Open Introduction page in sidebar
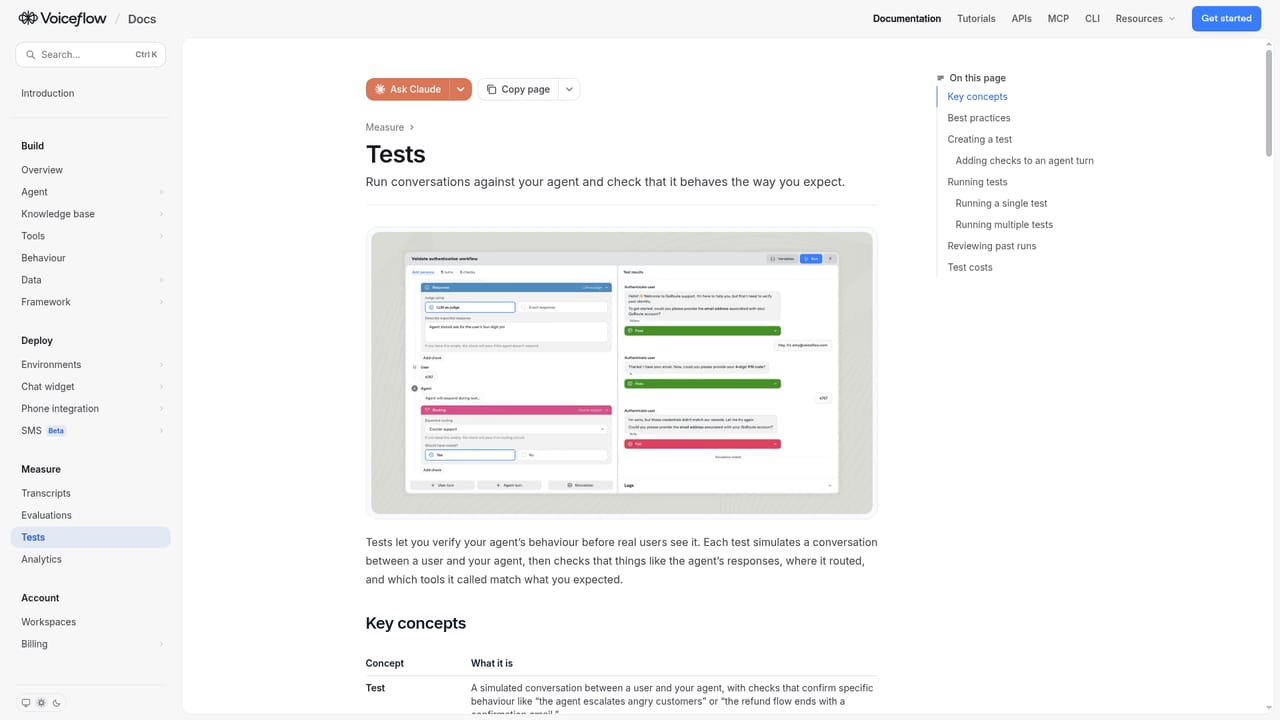The height and width of the screenshot is (720, 1280). pos(91,93)
